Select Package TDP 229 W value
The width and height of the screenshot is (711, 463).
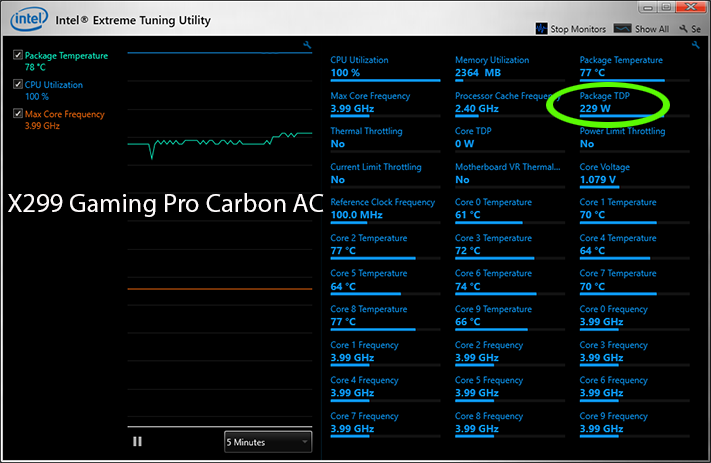(595, 108)
